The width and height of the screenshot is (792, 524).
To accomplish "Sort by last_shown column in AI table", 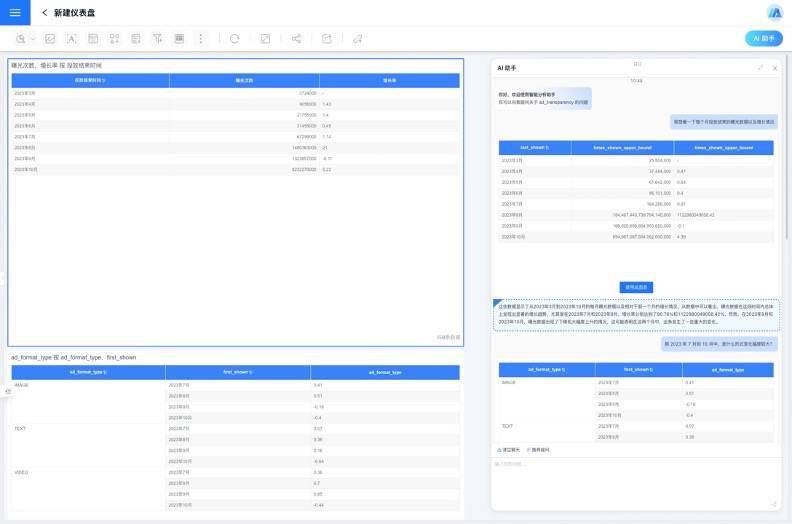I will tap(535, 147).
